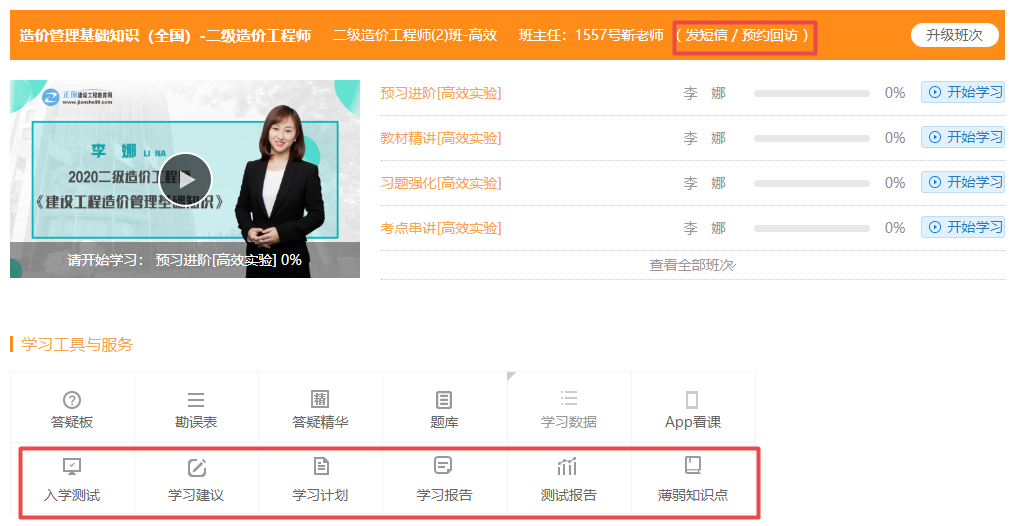Click the 升级班次 upgrade button

[954, 35]
